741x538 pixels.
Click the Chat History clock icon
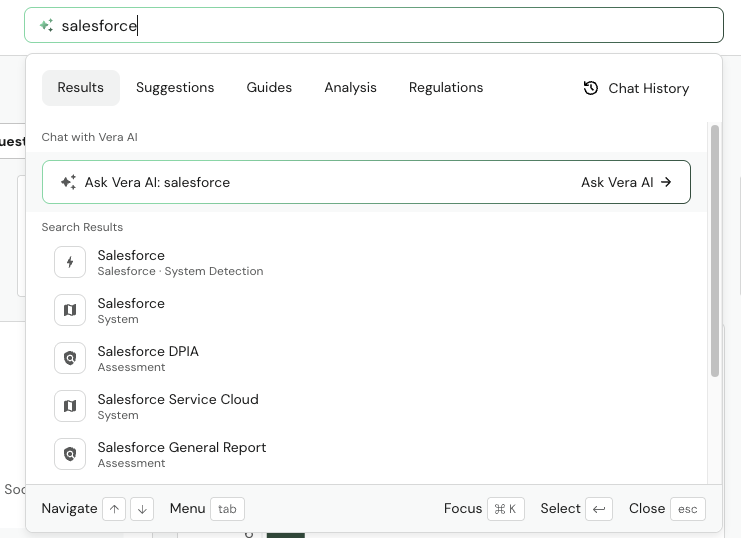pyautogui.click(x=591, y=88)
